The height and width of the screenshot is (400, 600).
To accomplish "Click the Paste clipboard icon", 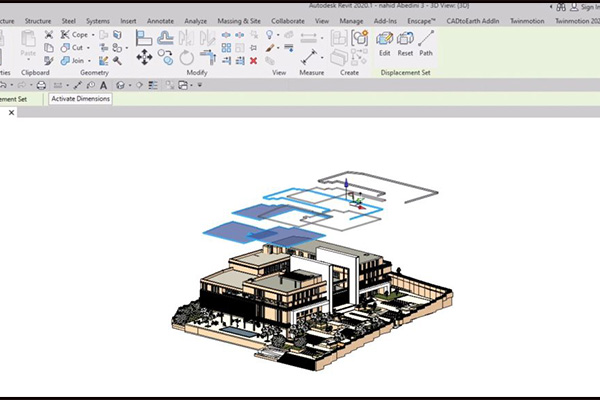I will coord(28,39).
